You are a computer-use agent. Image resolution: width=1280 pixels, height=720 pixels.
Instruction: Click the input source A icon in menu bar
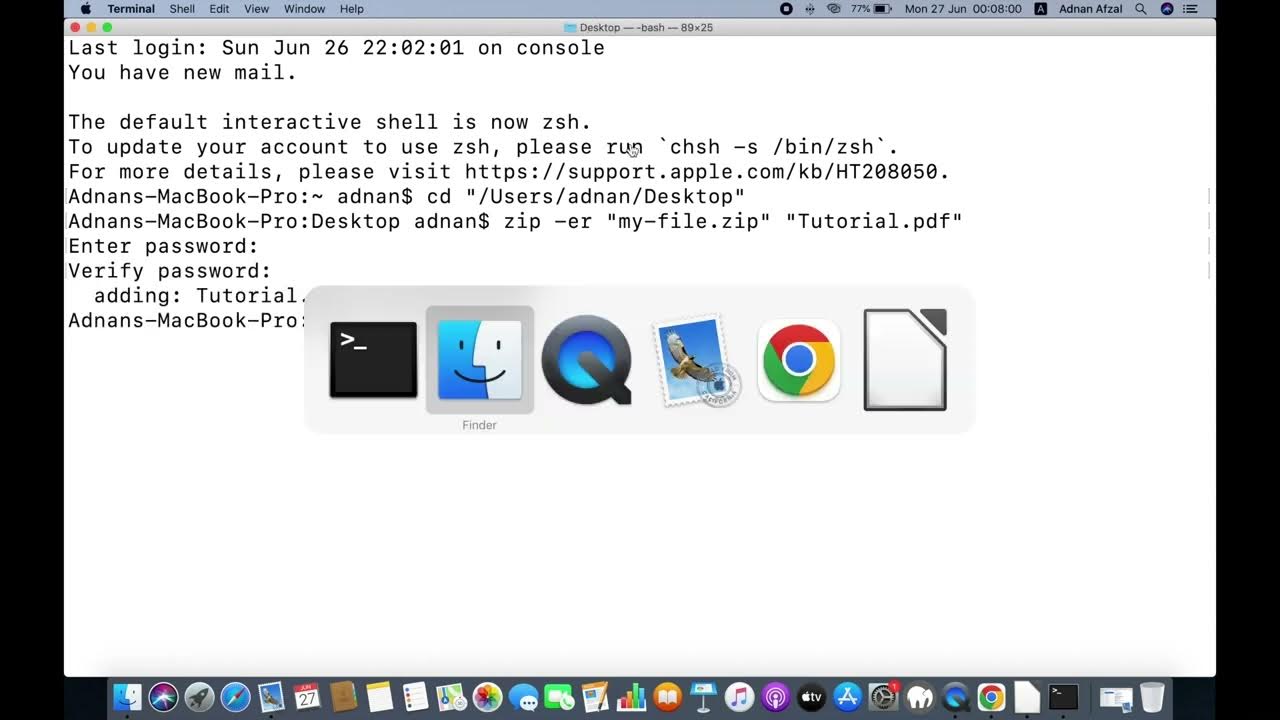[x=1041, y=9]
